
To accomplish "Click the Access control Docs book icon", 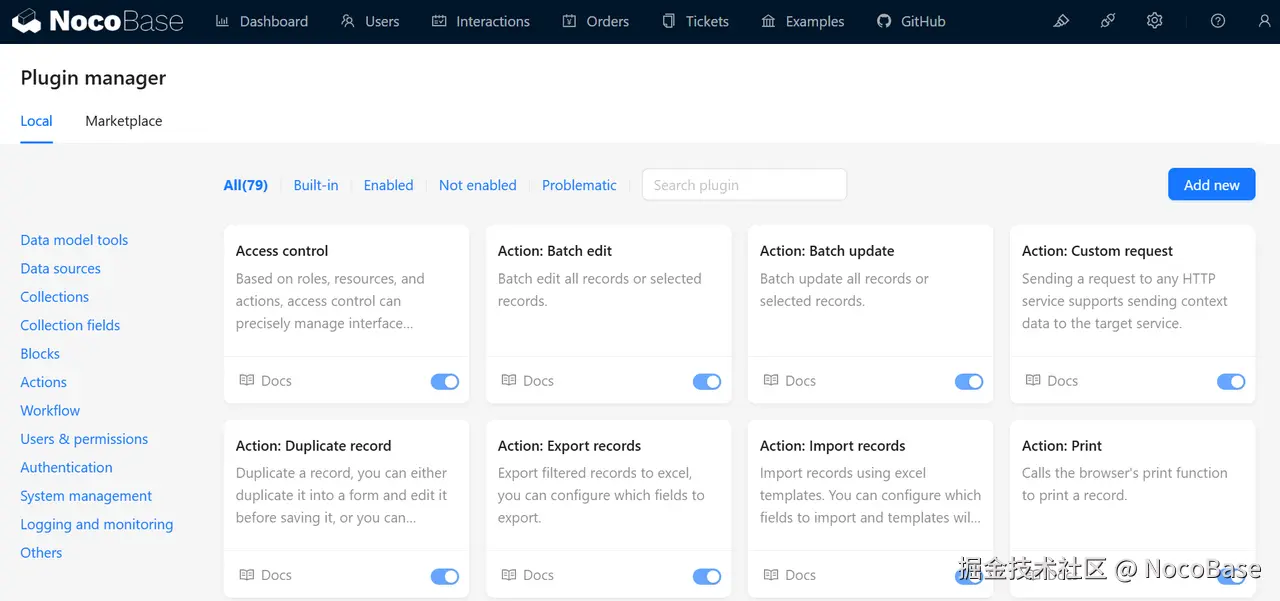I will click(x=247, y=380).
